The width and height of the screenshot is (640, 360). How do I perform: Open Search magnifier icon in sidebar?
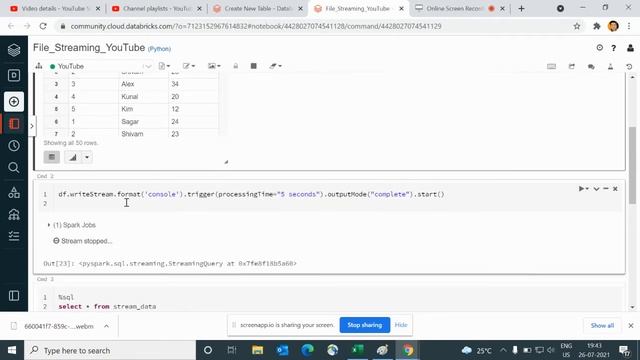(14, 168)
